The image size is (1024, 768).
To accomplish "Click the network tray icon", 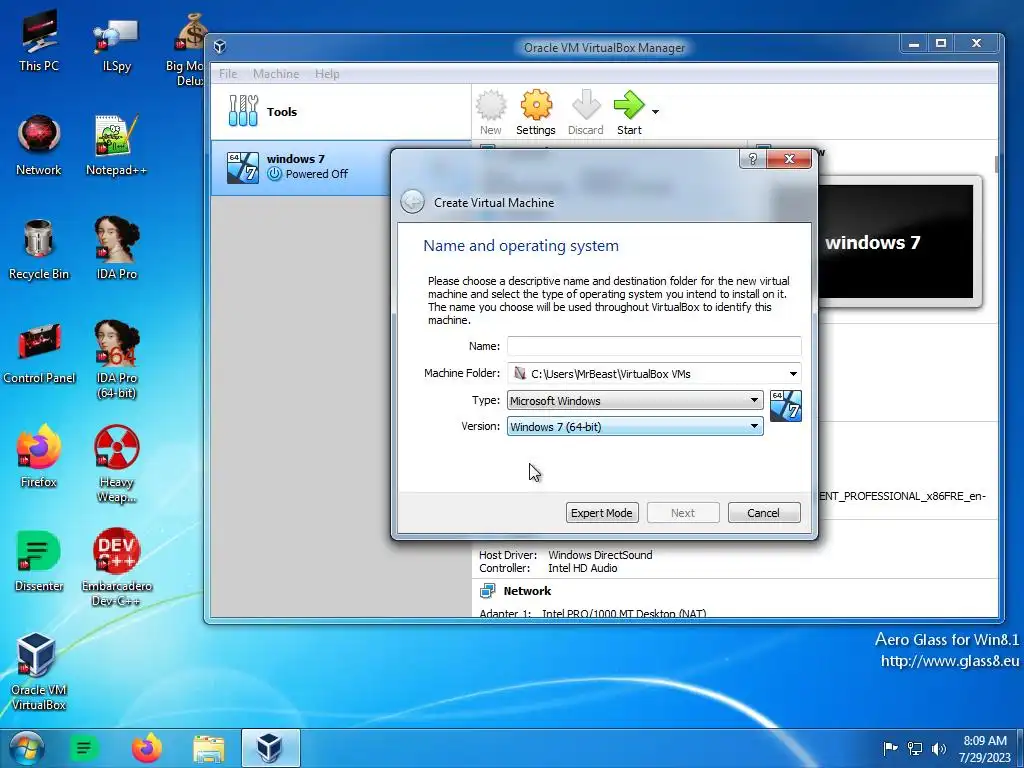I will (915, 748).
